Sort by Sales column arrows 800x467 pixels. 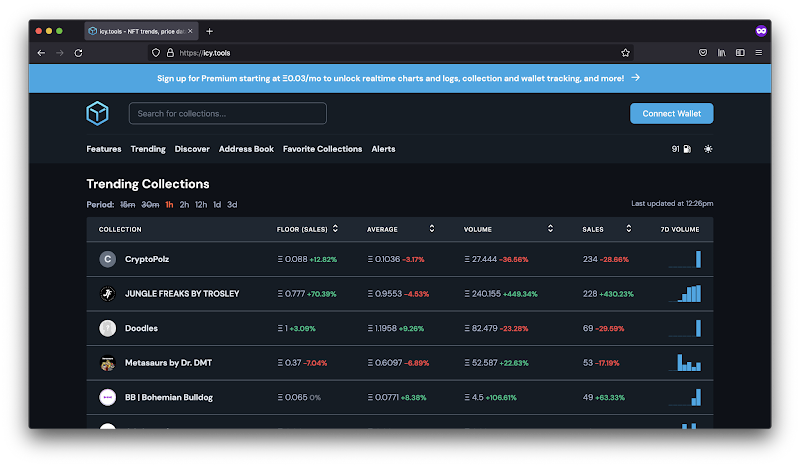pos(629,229)
